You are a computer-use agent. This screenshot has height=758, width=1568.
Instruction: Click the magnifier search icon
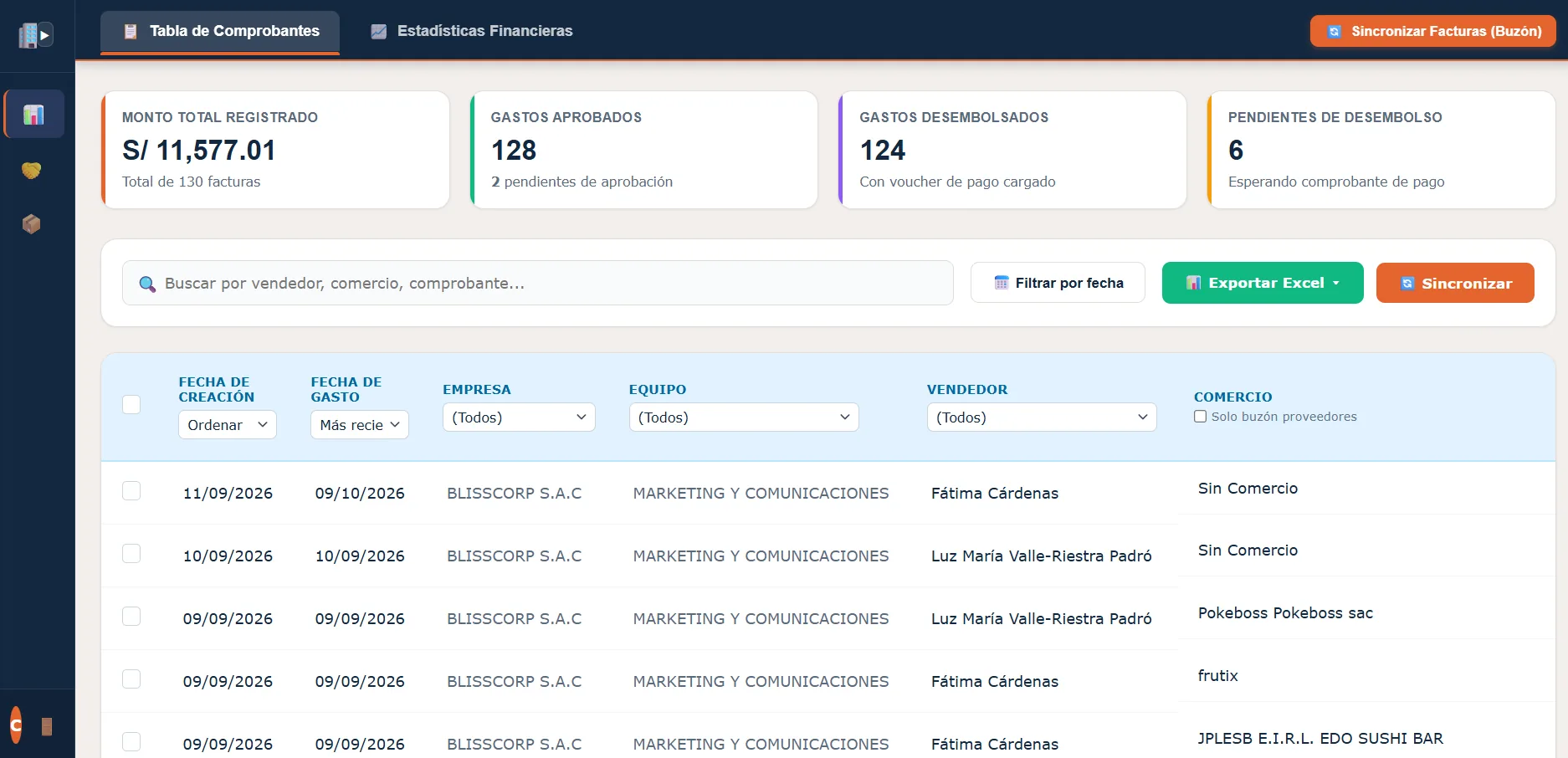147,284
